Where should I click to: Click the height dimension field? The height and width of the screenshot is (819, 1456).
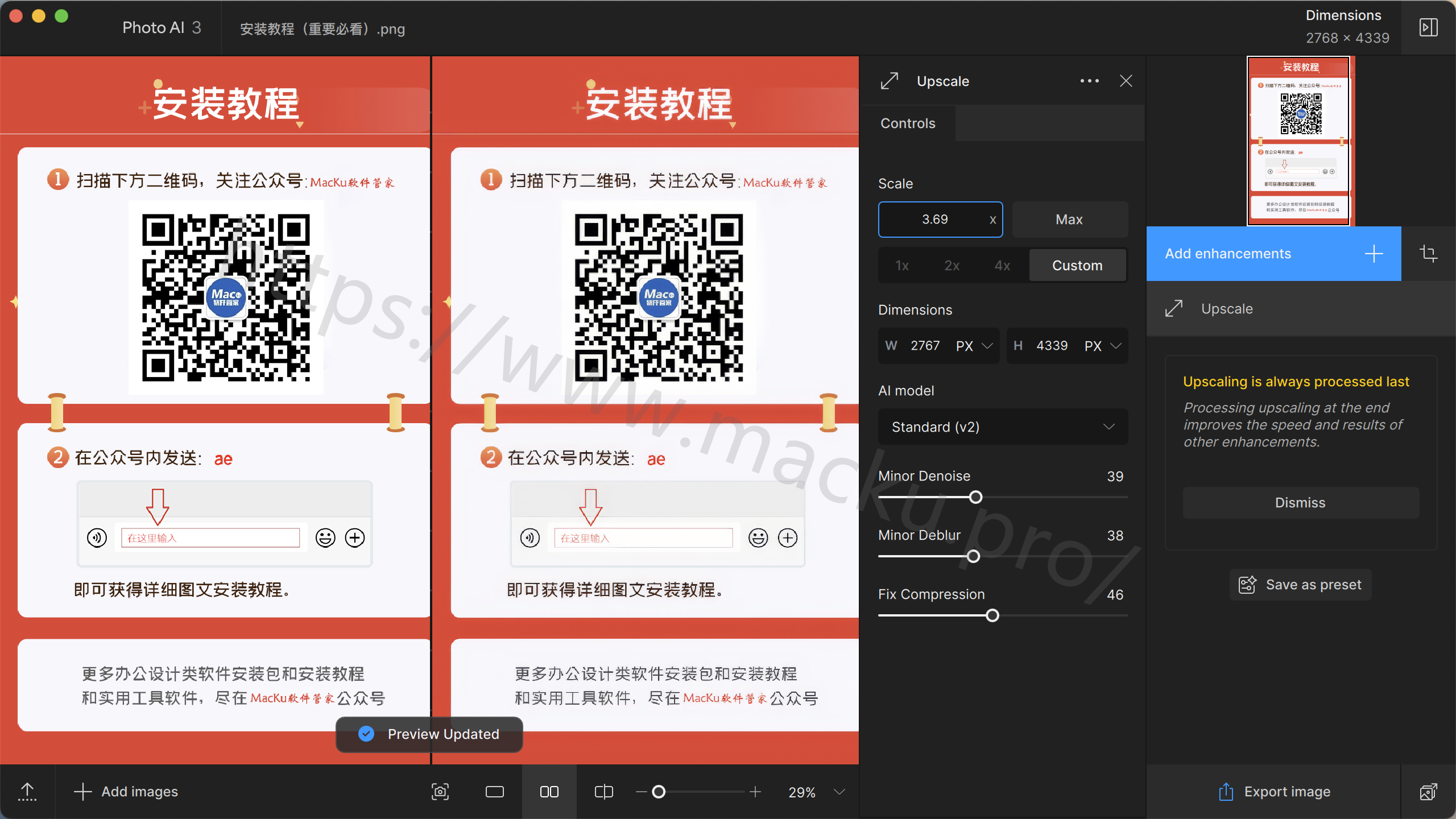pos(1052,346)
